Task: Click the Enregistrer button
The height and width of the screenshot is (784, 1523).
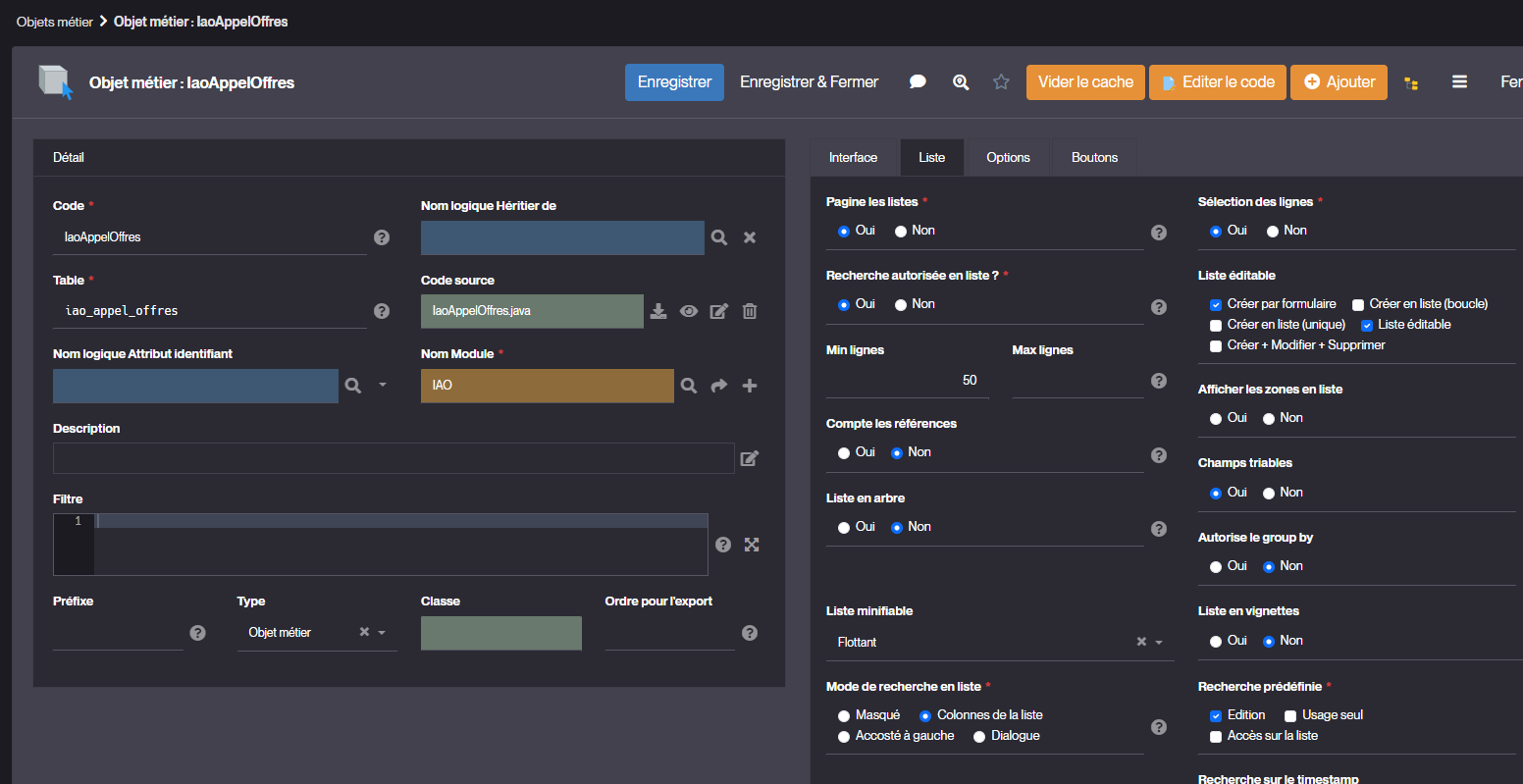Action: coord(674,82)
